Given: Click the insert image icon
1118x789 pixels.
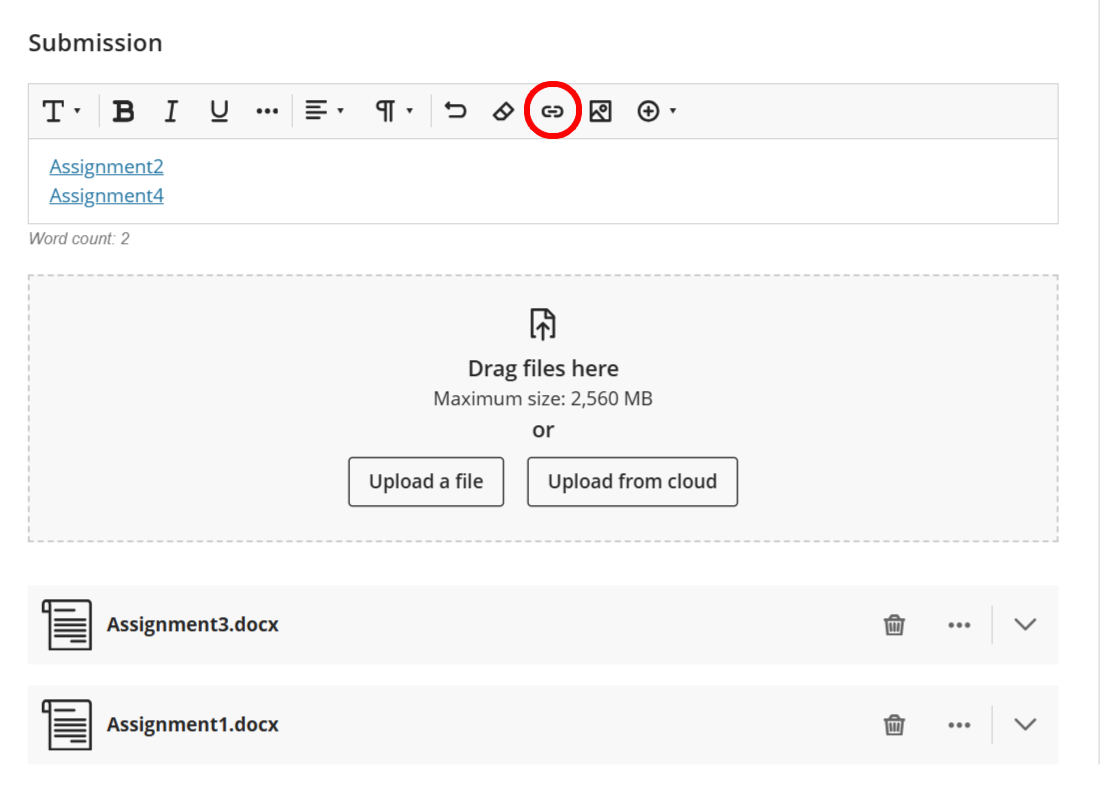Looking at the screenshot, I should [x=600, y=111].
